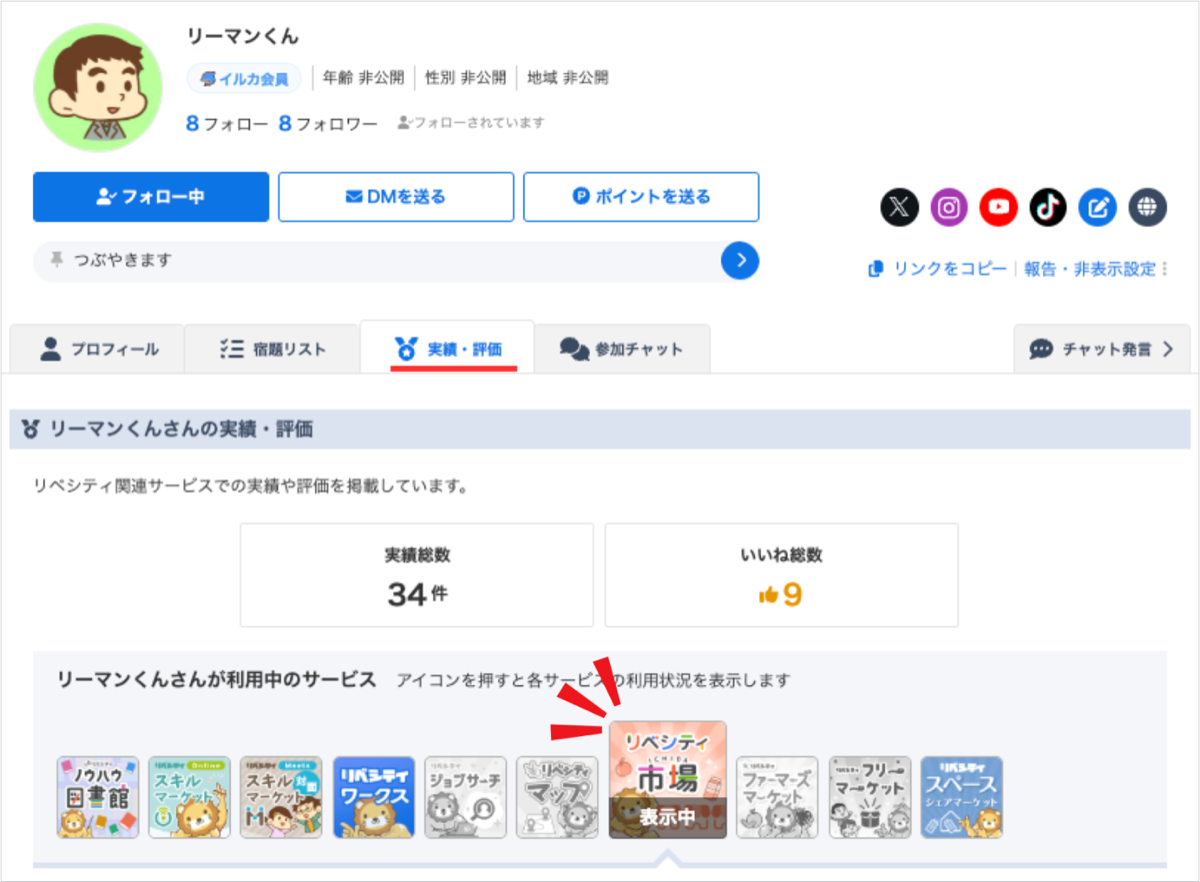The image size is (1200, 882).
Task: Click the 8 フォロー count link
Action: click(227, 124)
